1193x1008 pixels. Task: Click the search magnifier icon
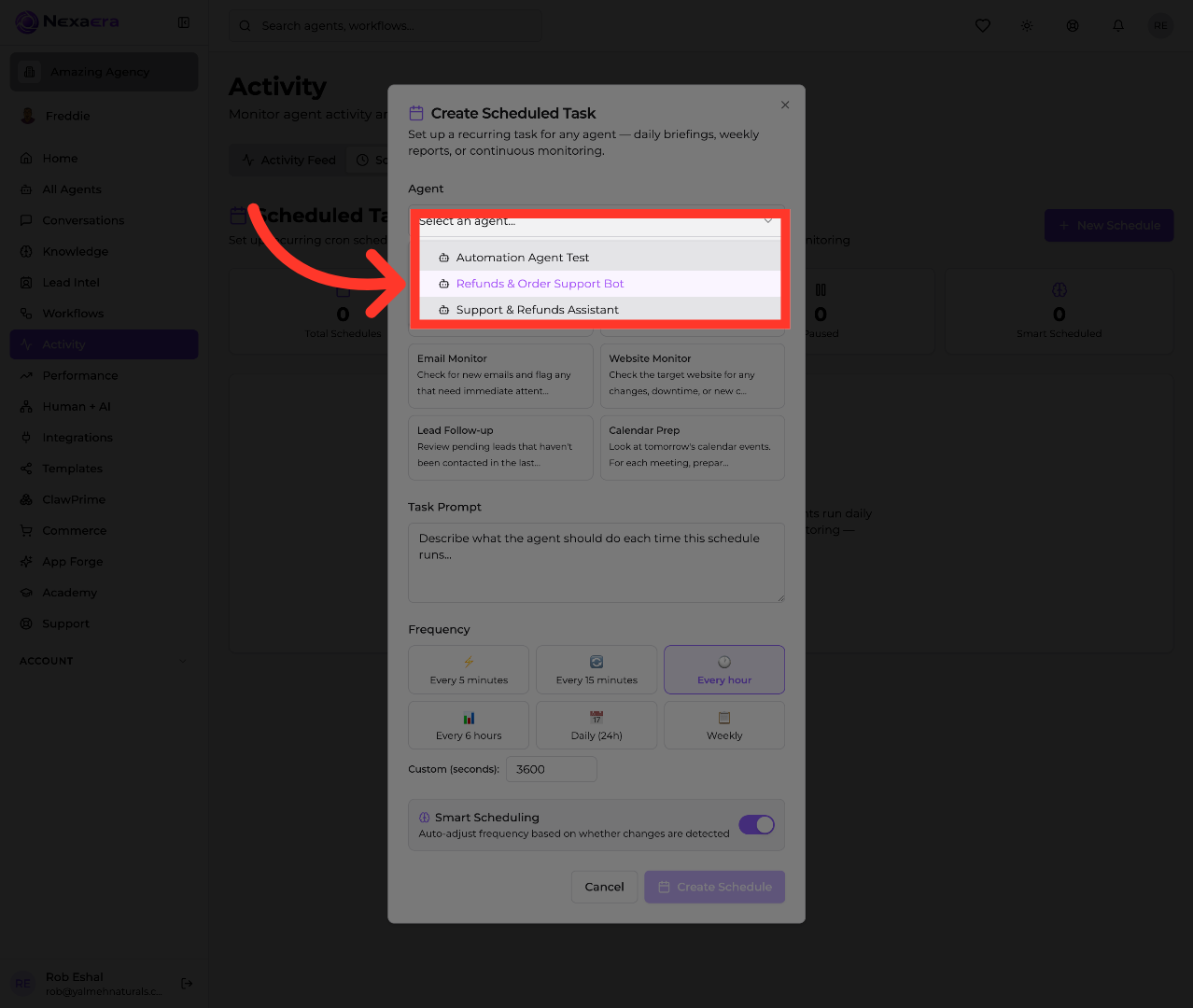coord(245,26)
